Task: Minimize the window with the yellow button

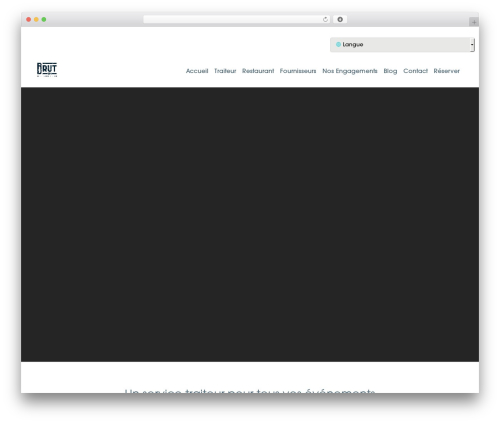Action: [x=36, y=20]
